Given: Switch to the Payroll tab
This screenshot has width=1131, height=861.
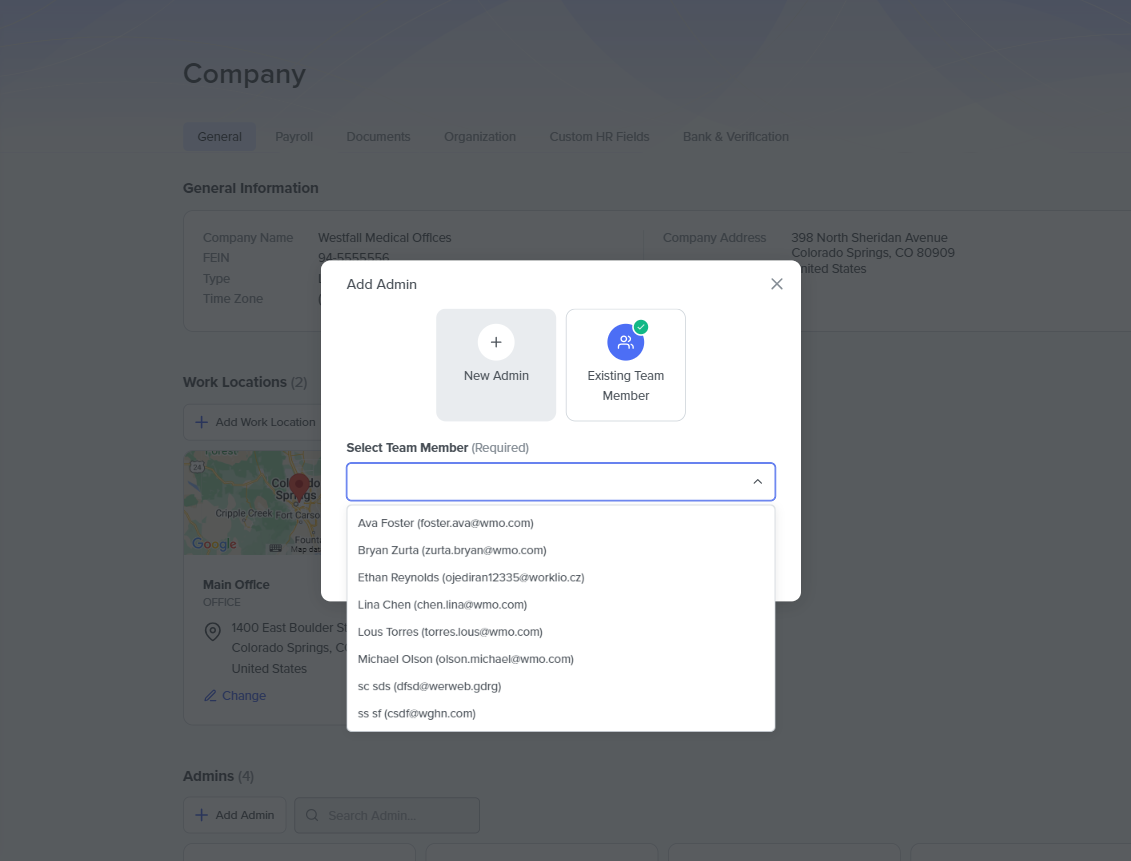Looking at the screenshot, I should [x=294, y=137].
